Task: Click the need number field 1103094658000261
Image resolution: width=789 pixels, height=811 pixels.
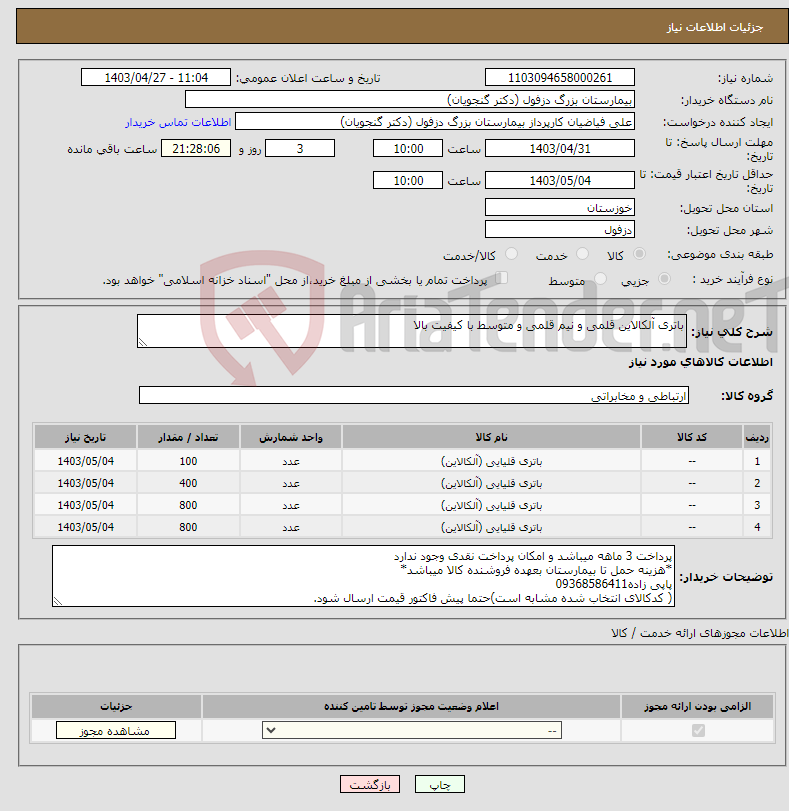Action: [560, 78]
